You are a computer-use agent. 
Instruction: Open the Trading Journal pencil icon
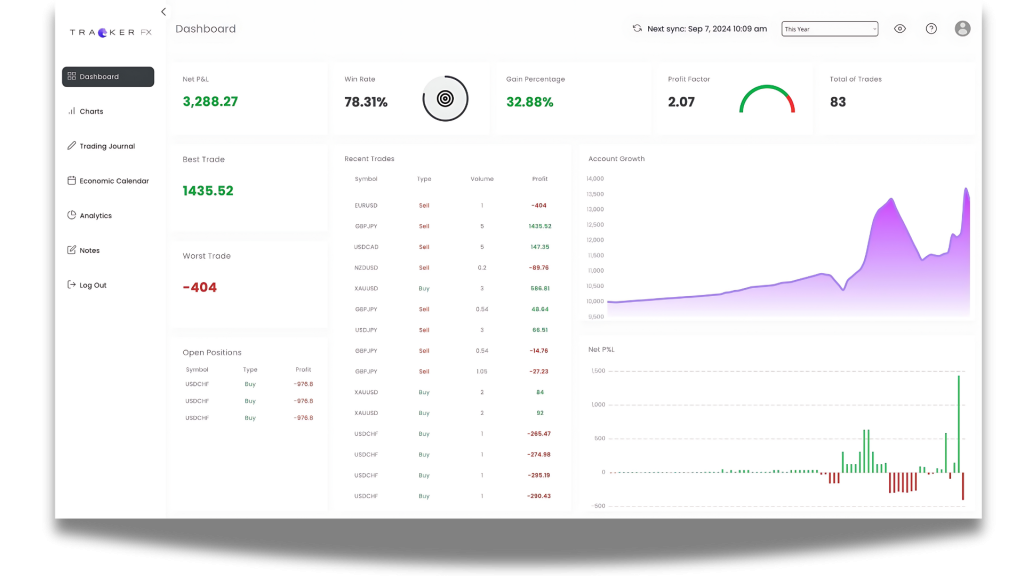pos(72,146)
